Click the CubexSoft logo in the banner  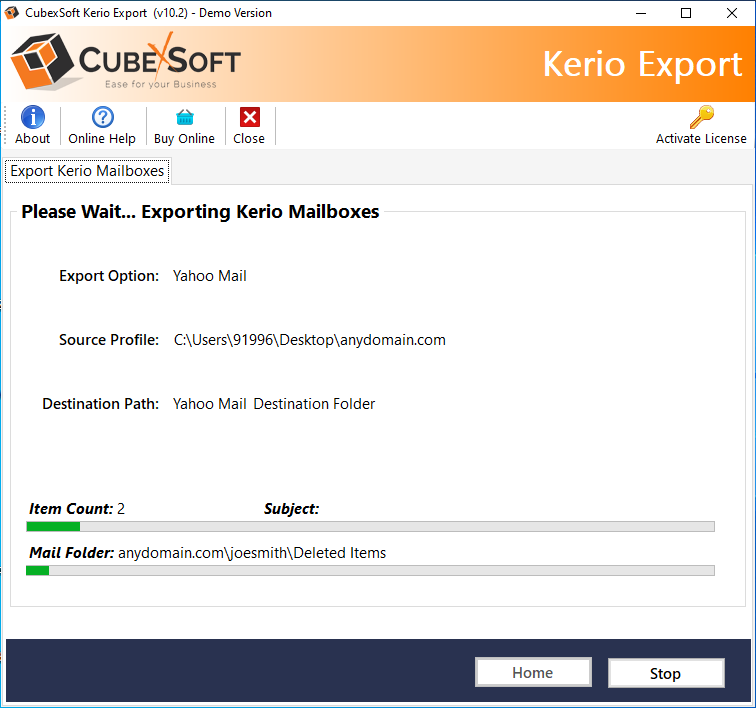click(126, 64)
